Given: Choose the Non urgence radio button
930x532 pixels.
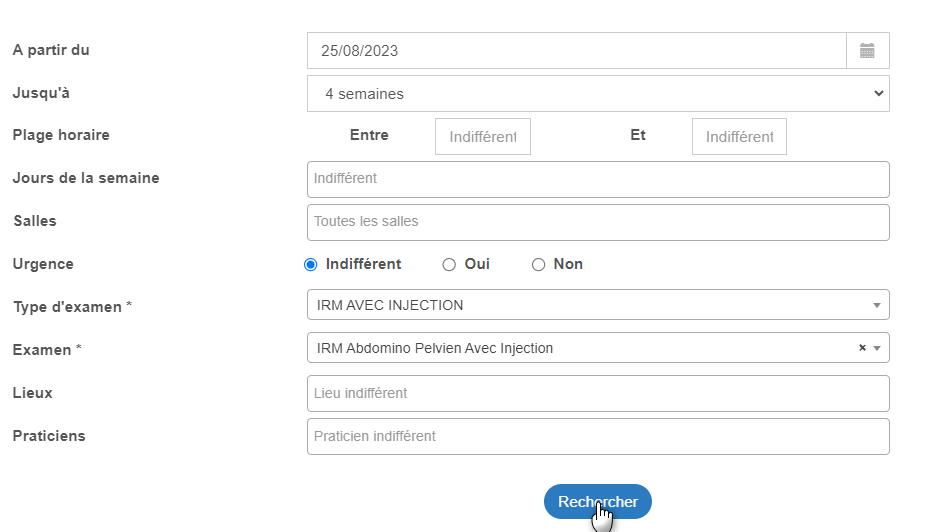Looking at the screenshot, I should coord(538,265).
